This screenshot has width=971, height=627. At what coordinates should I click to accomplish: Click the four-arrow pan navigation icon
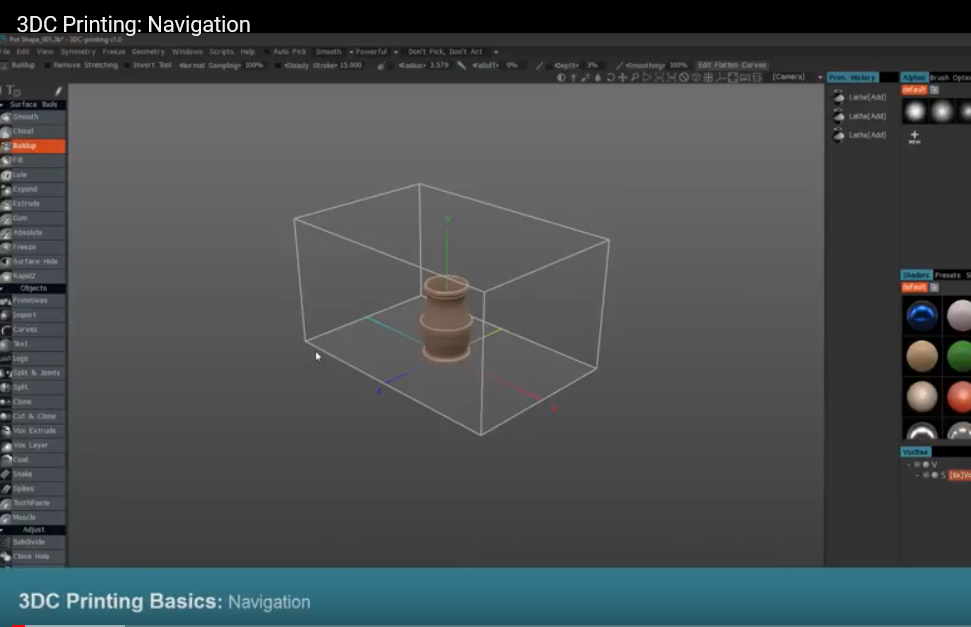(622, 77)
